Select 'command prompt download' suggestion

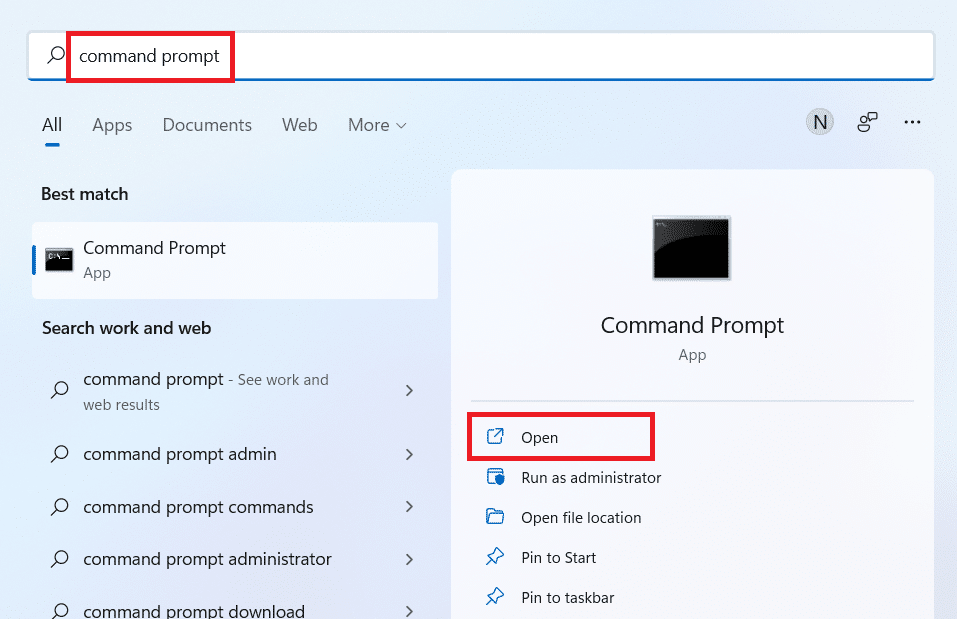pos(235,610)
